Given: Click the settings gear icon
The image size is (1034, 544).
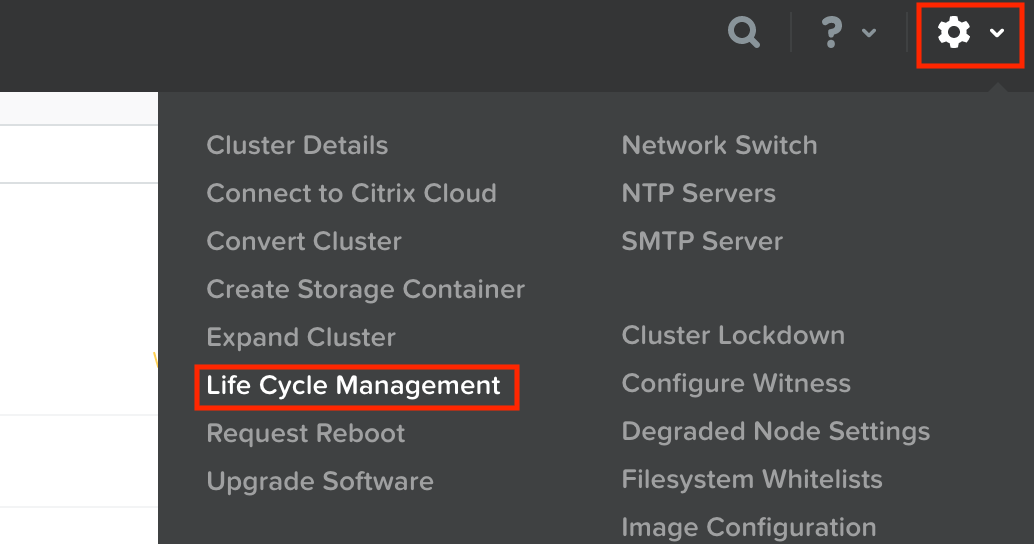Looking at the screenshot, I should (954, 33).
